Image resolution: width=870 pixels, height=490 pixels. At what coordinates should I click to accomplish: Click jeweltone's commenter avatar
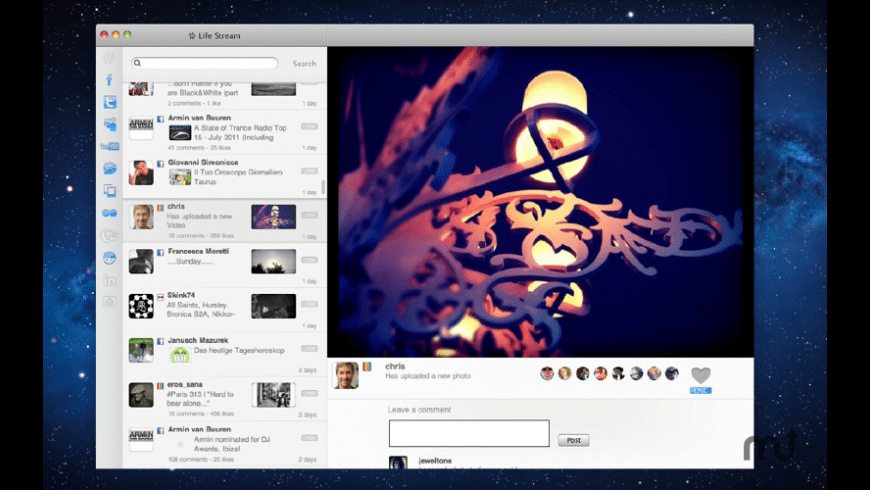point(398,463)
